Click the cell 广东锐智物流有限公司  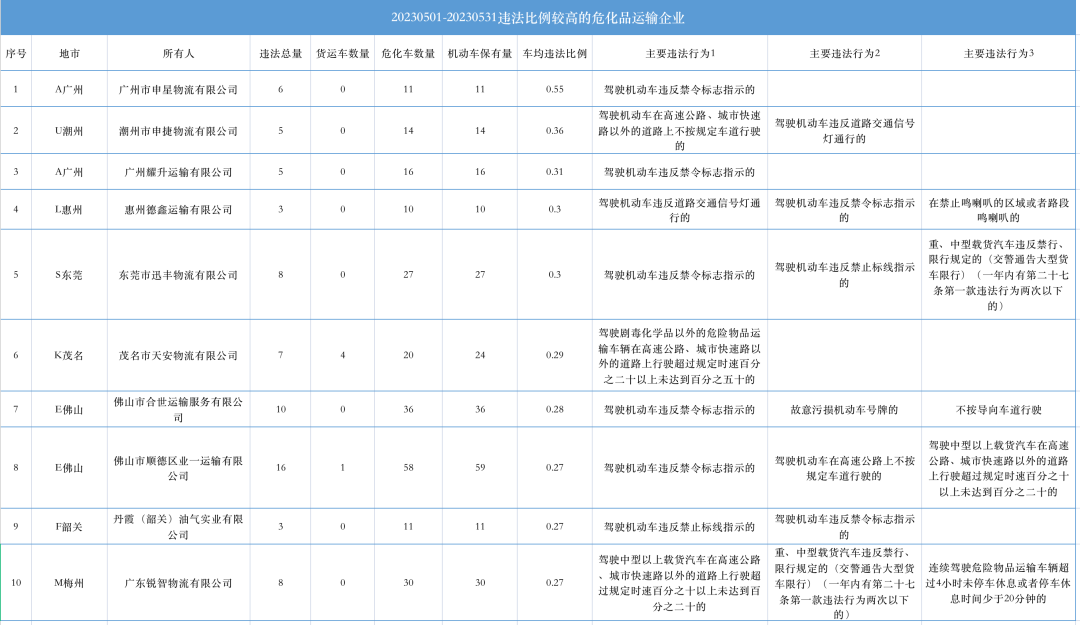[x=178, y=583]
